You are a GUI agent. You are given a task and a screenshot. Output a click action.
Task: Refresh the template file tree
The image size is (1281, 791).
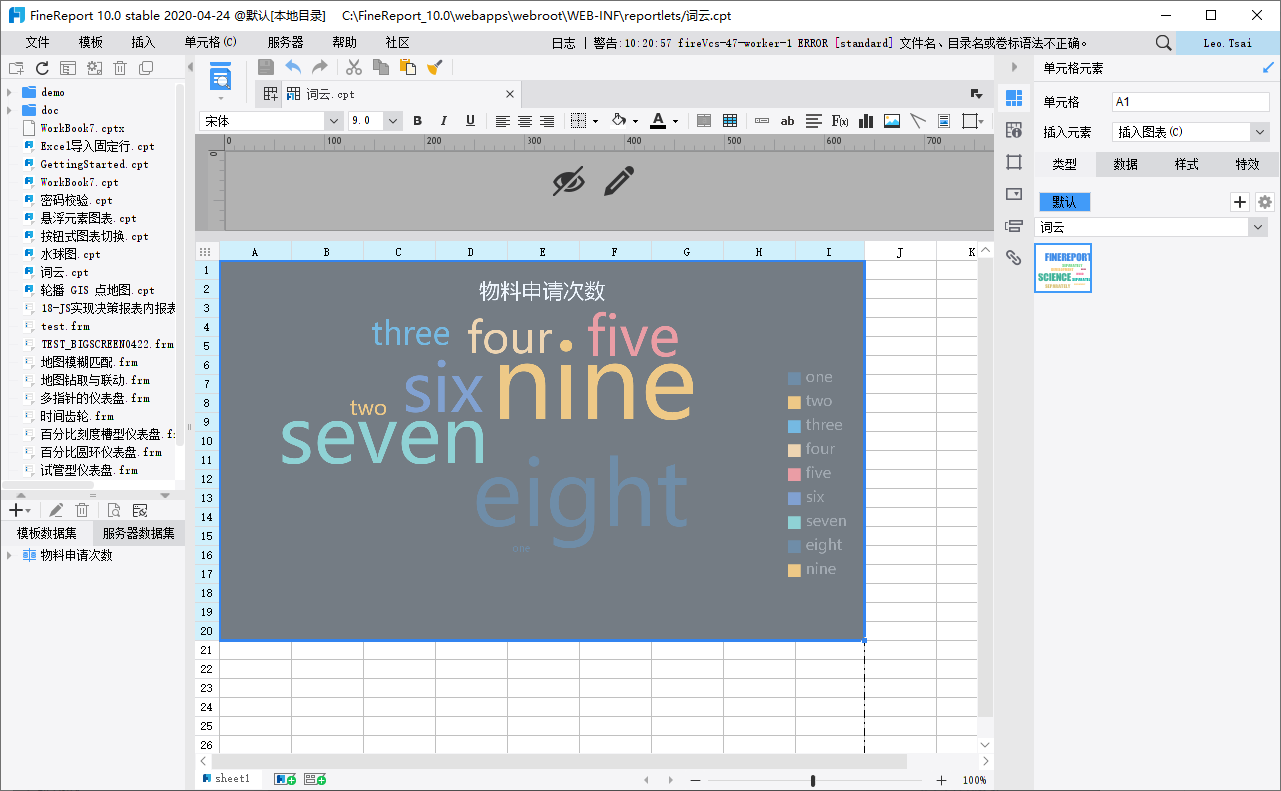click(x=42, y=68)
